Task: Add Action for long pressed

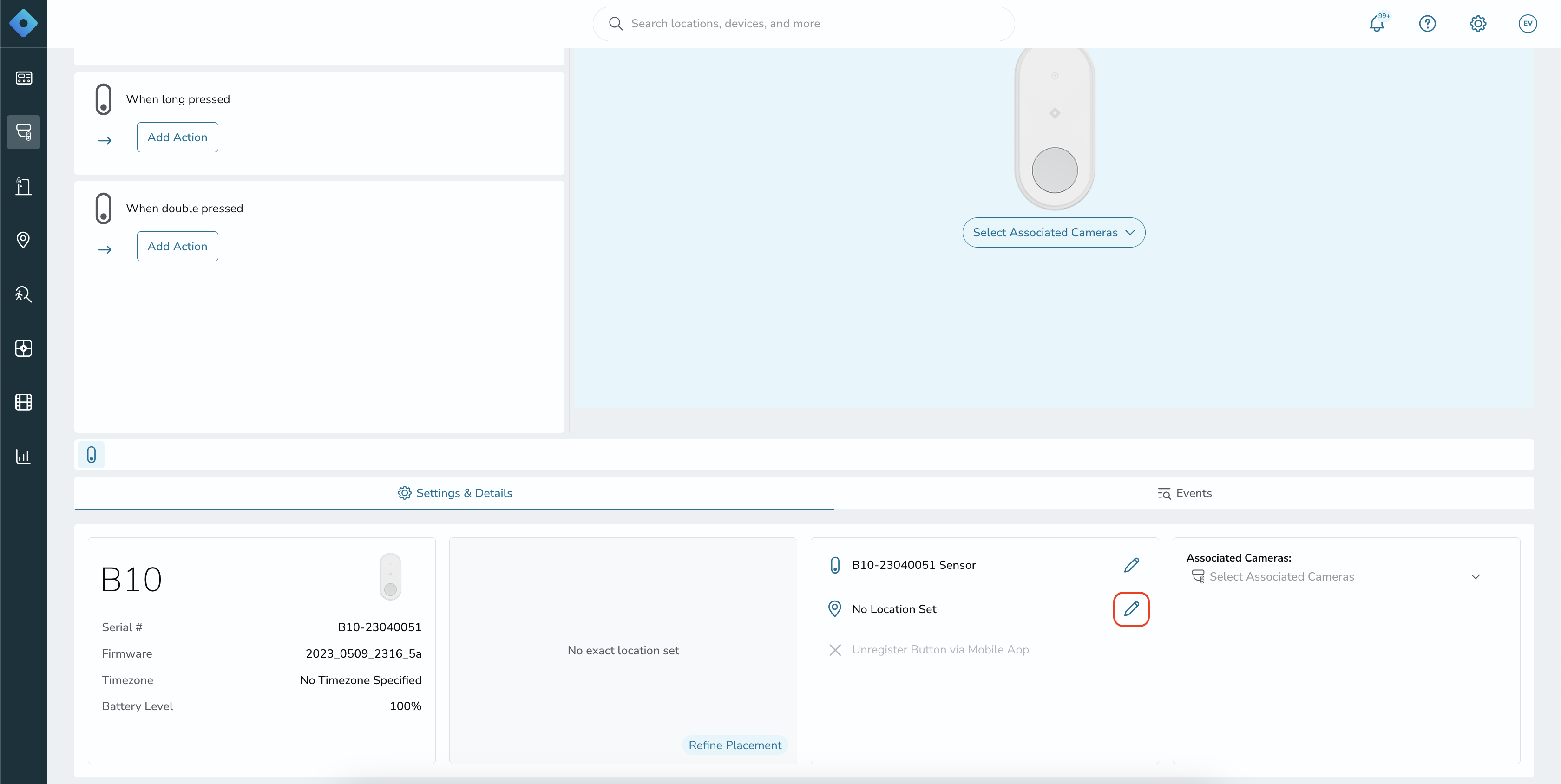Action: (177, 137)
